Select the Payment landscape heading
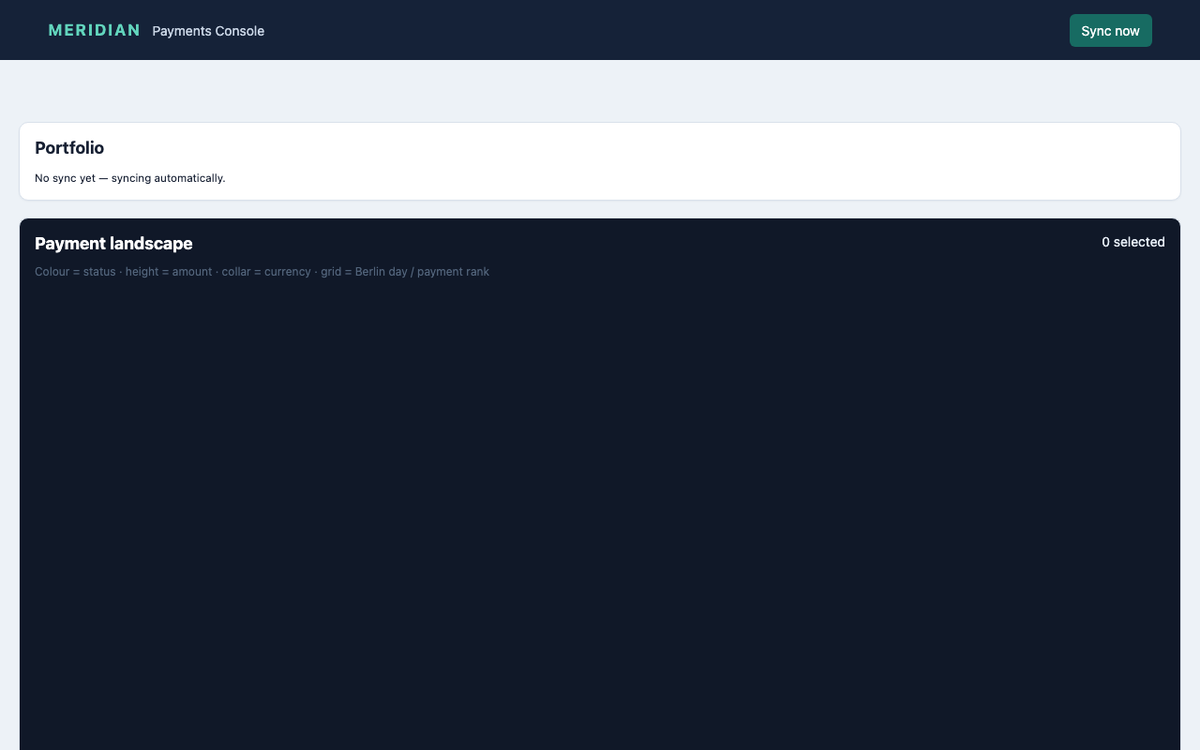Image resolution: width=1200 pixels, height=750 pixels. [x=113, y=243]
